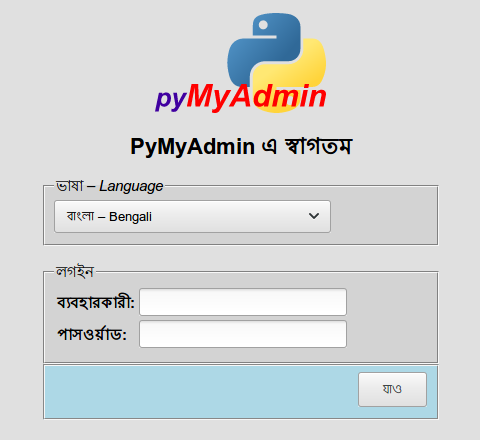Click the ব্যবহারকারী: username label
The width and height of the screenshot is (480, 440).
tap(96, 303)
